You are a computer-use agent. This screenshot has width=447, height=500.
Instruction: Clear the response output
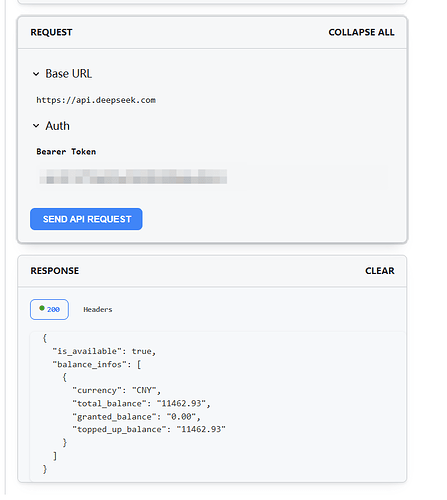[380, 271]
